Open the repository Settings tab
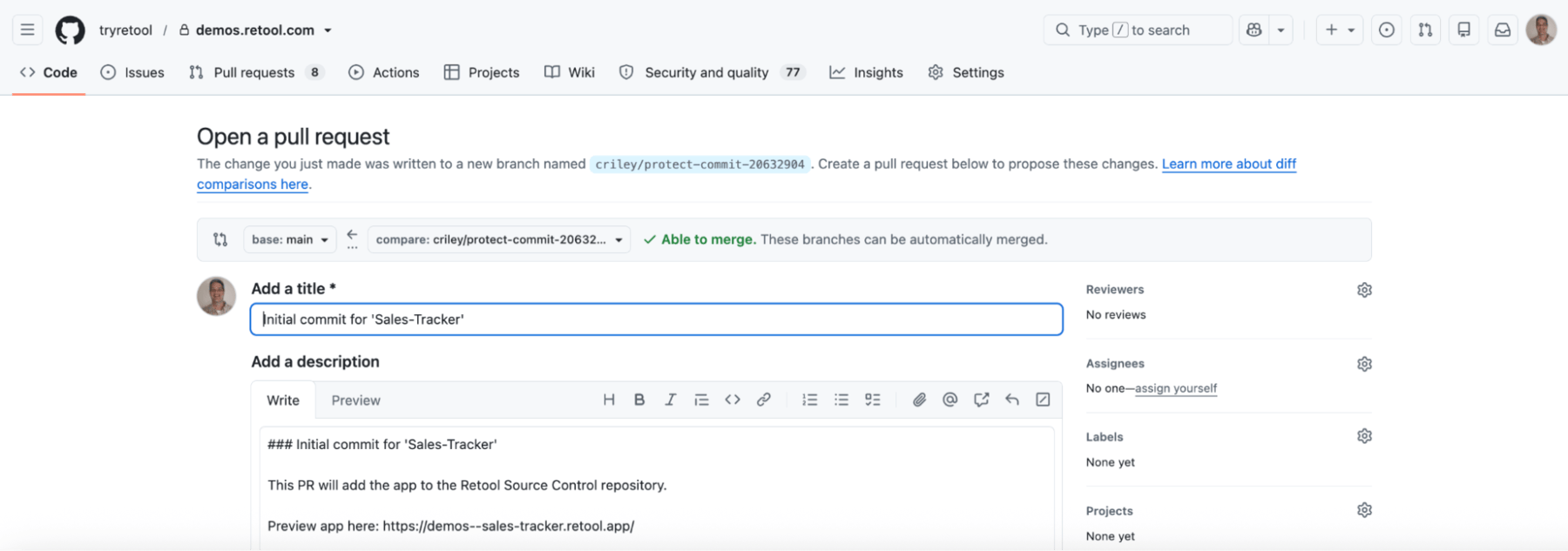Viewport: 1568px width, 551px height. 966,72
